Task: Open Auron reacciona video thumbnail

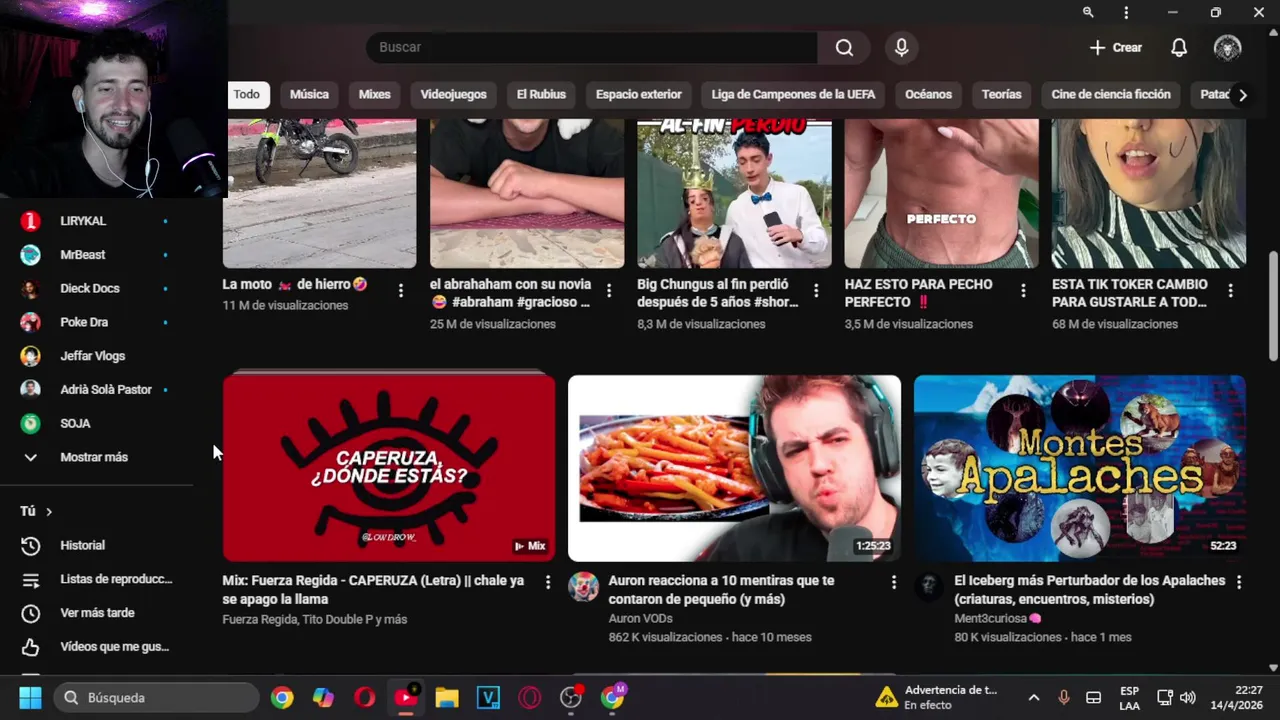Action: click(734, 468)
